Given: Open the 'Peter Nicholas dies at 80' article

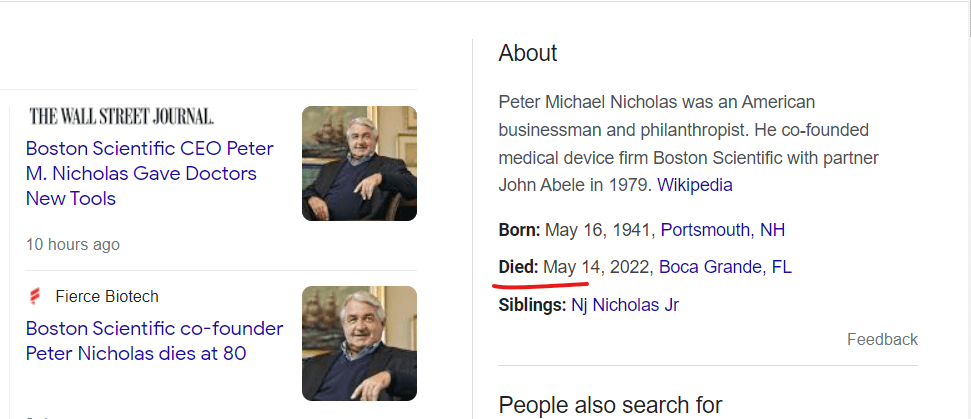Looking at the screenshot, I should click(x=154, y=341).
